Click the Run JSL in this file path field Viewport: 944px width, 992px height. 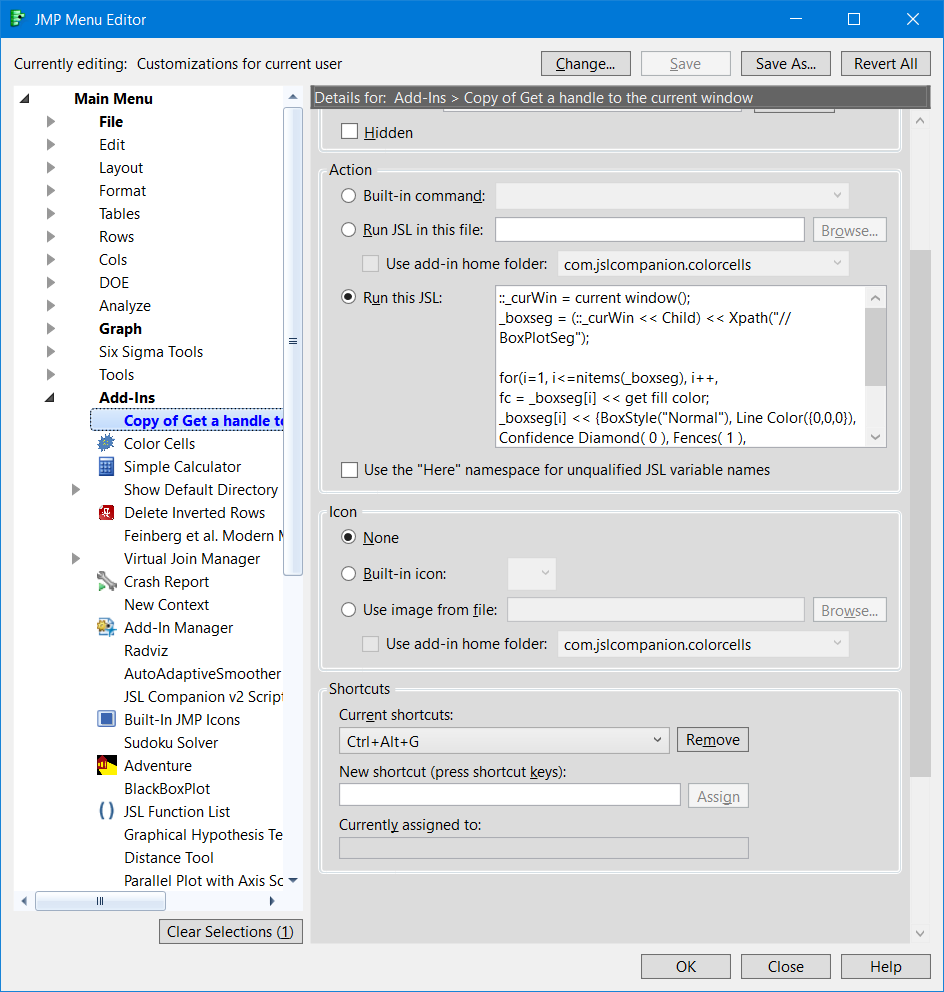(x=650, y=230)
